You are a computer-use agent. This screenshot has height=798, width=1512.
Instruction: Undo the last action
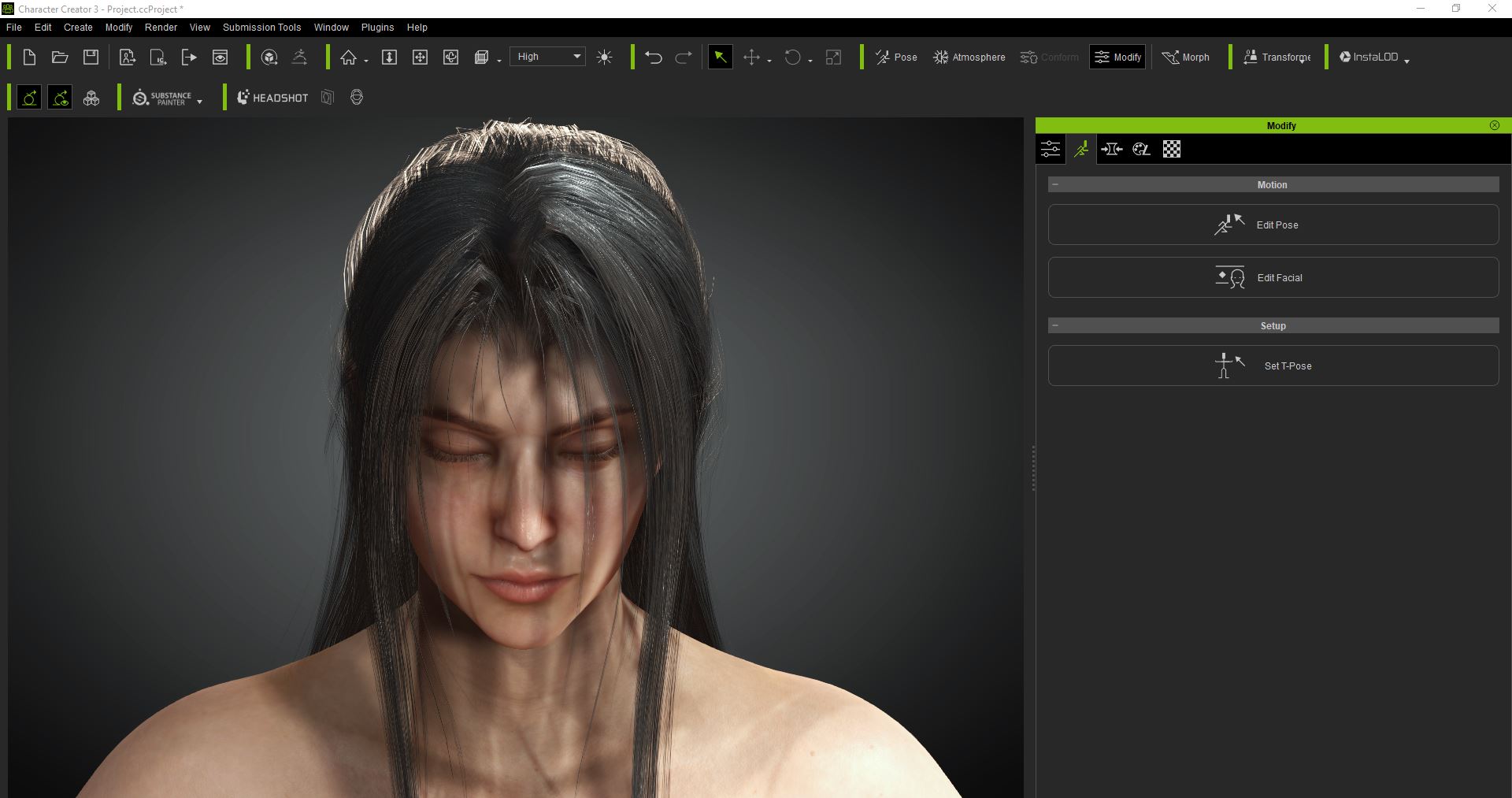653,57
